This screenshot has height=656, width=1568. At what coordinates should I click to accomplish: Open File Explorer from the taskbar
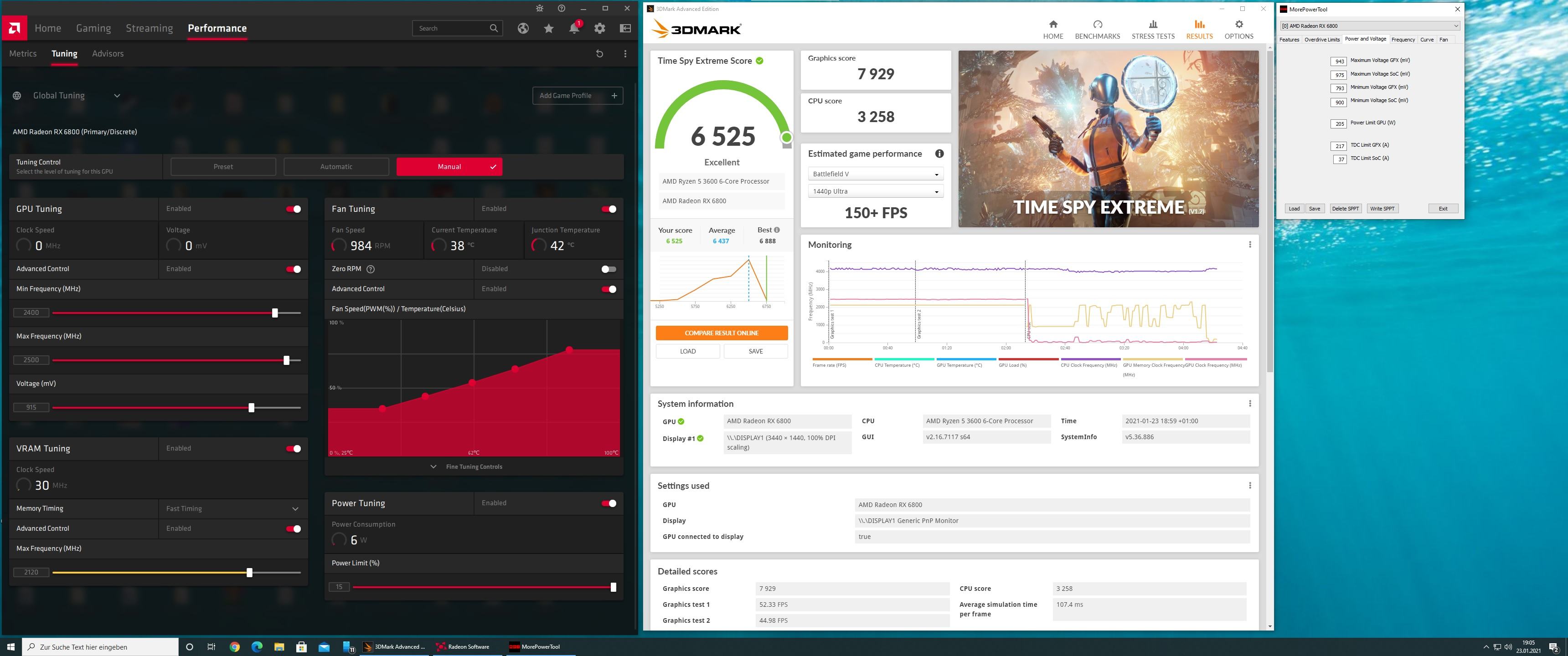click(279, 646)
